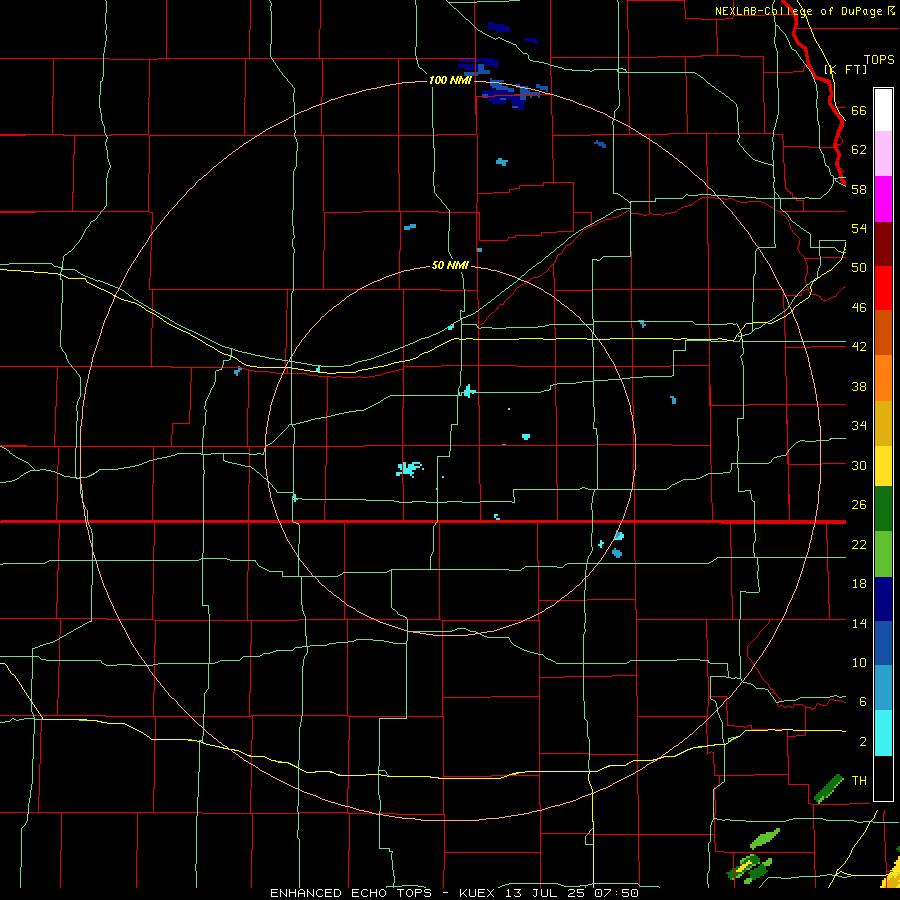The height and width of the screenshot is (900, 900).
Task: Select the light pink legend color segment
Action: [883, 154]
